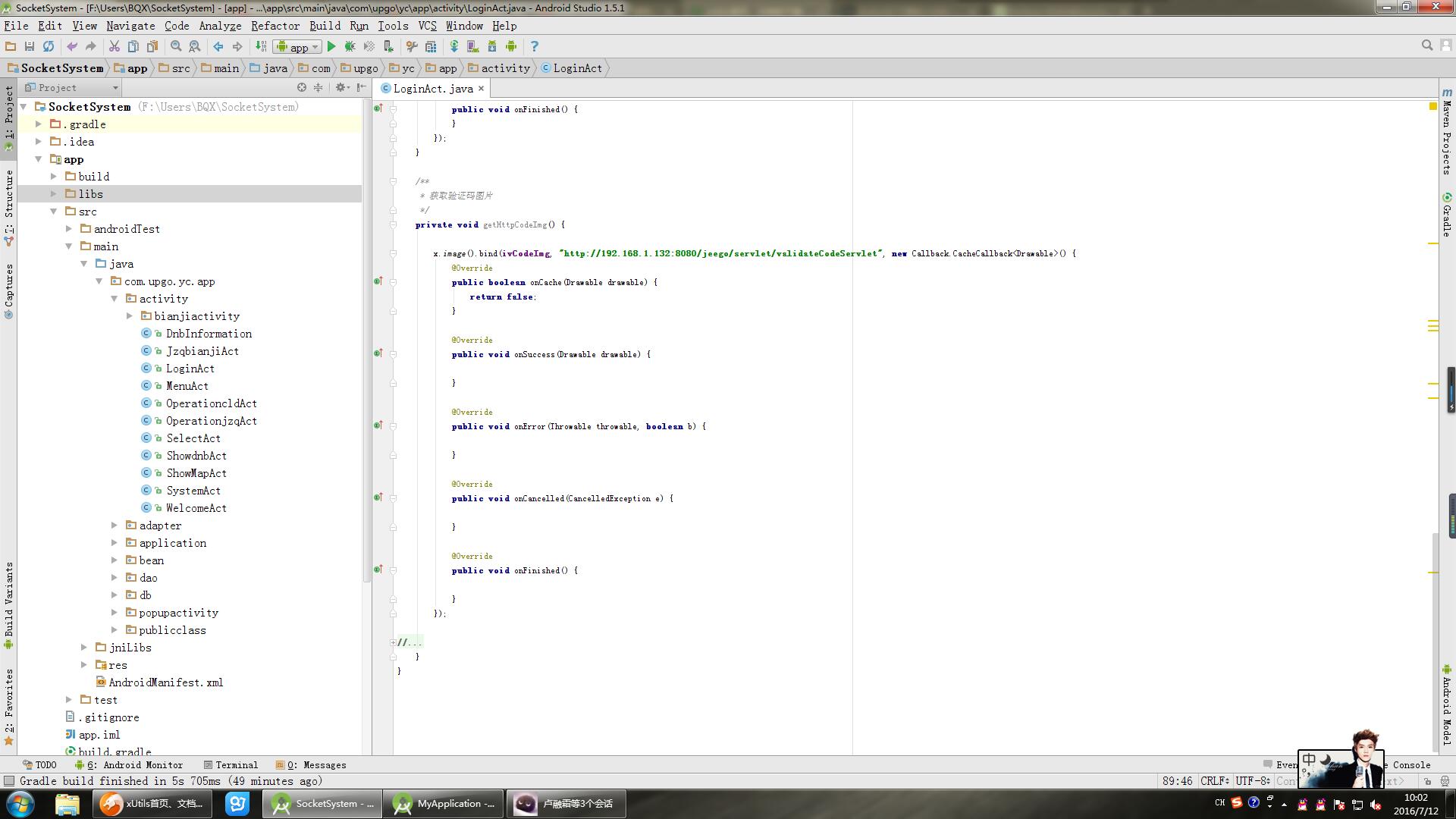
Task: Expand the build folder
Action: [54, 177]
